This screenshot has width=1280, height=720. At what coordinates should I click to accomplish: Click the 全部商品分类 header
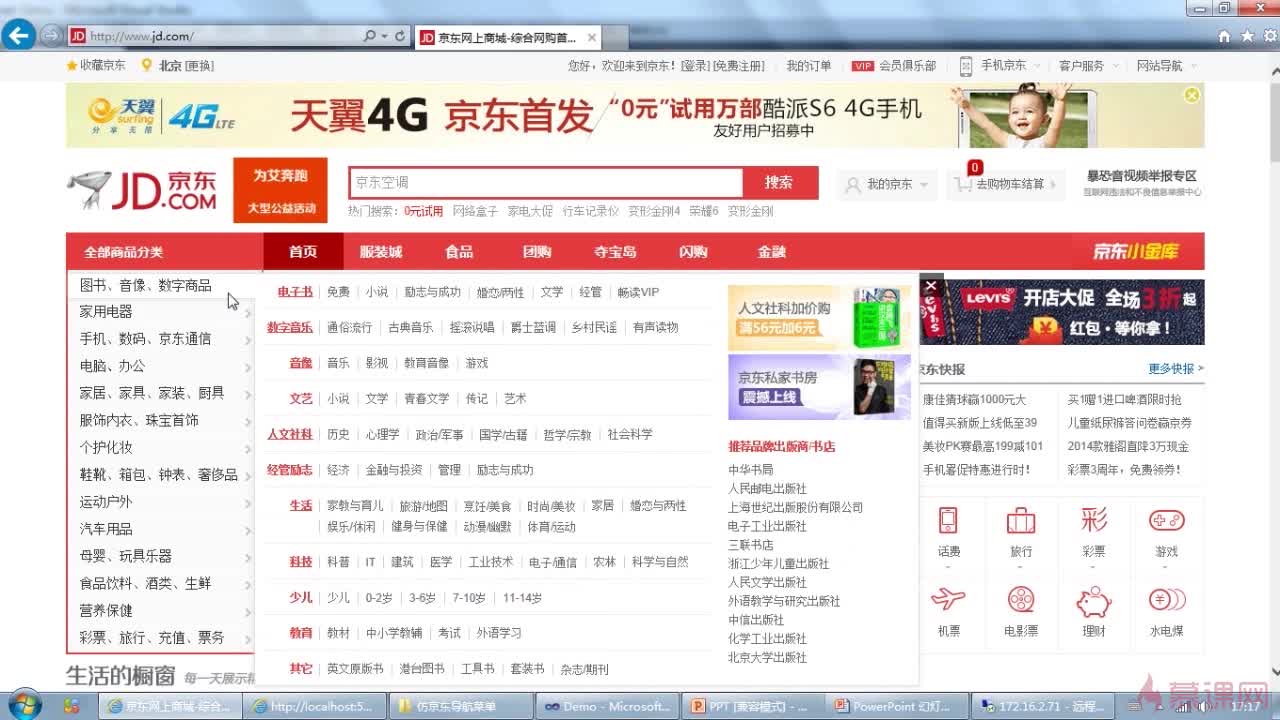click(123, 252)
